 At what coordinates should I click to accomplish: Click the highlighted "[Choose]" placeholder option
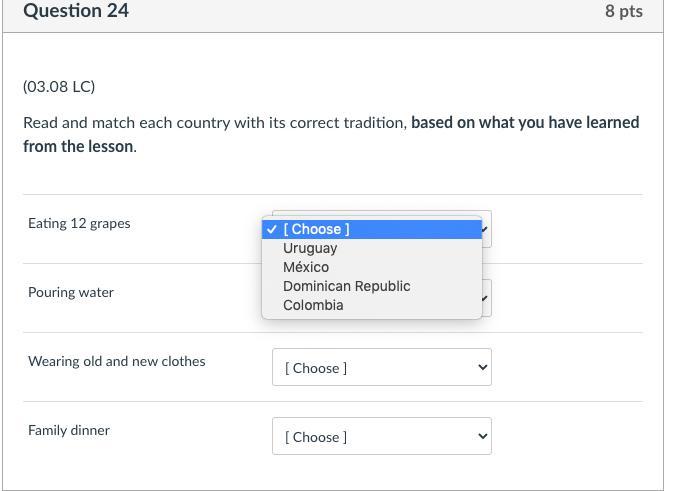coord(316,229)
